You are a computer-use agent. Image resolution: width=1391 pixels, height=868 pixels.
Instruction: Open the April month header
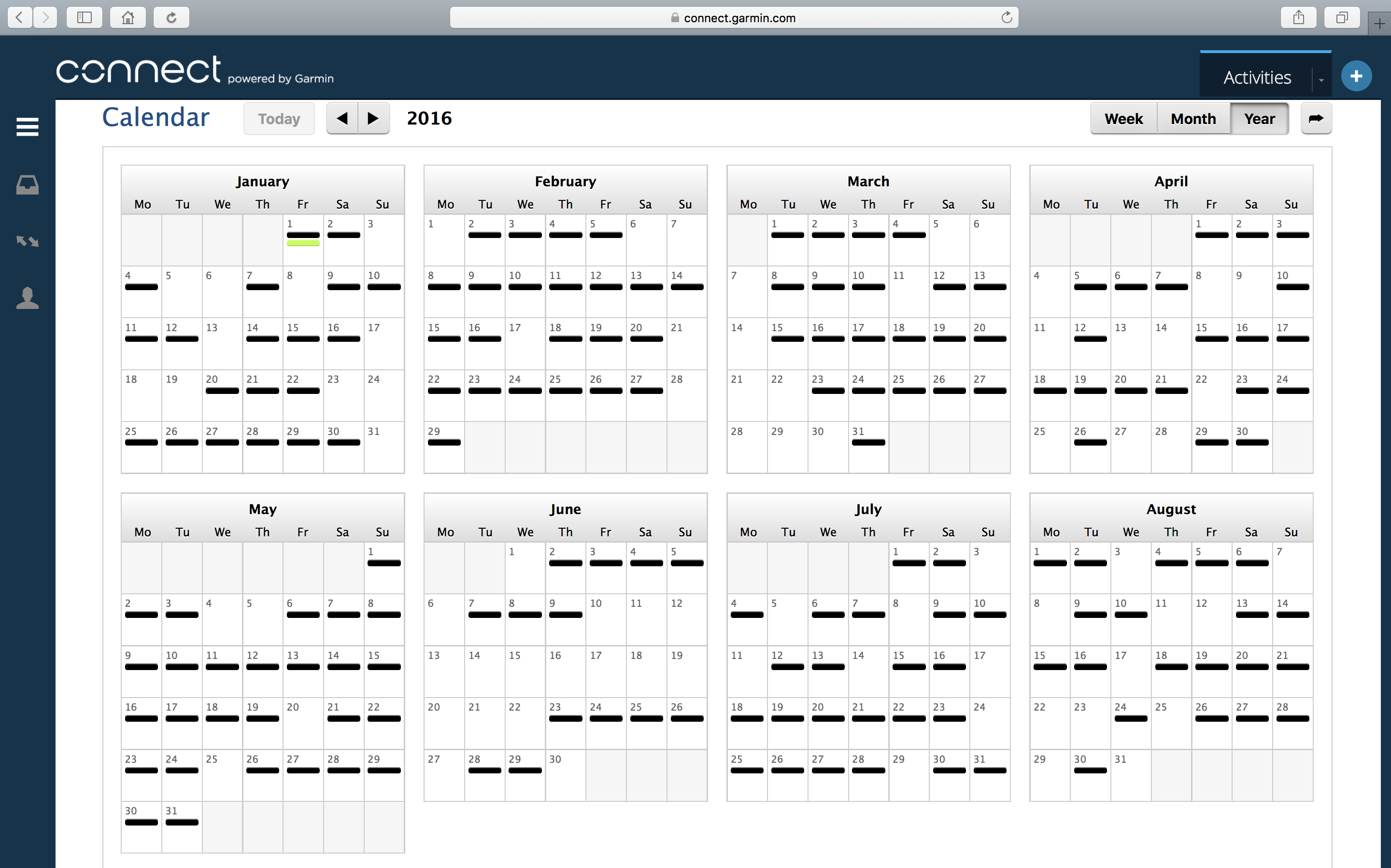pos(1170,182)
